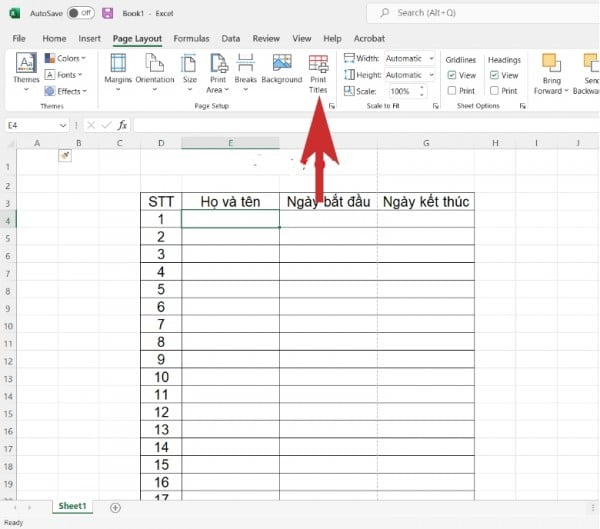Viewport: 600px width, 529px height.
Task: Open the Bring Forward dropdown arrow
Action: point(566,91)
